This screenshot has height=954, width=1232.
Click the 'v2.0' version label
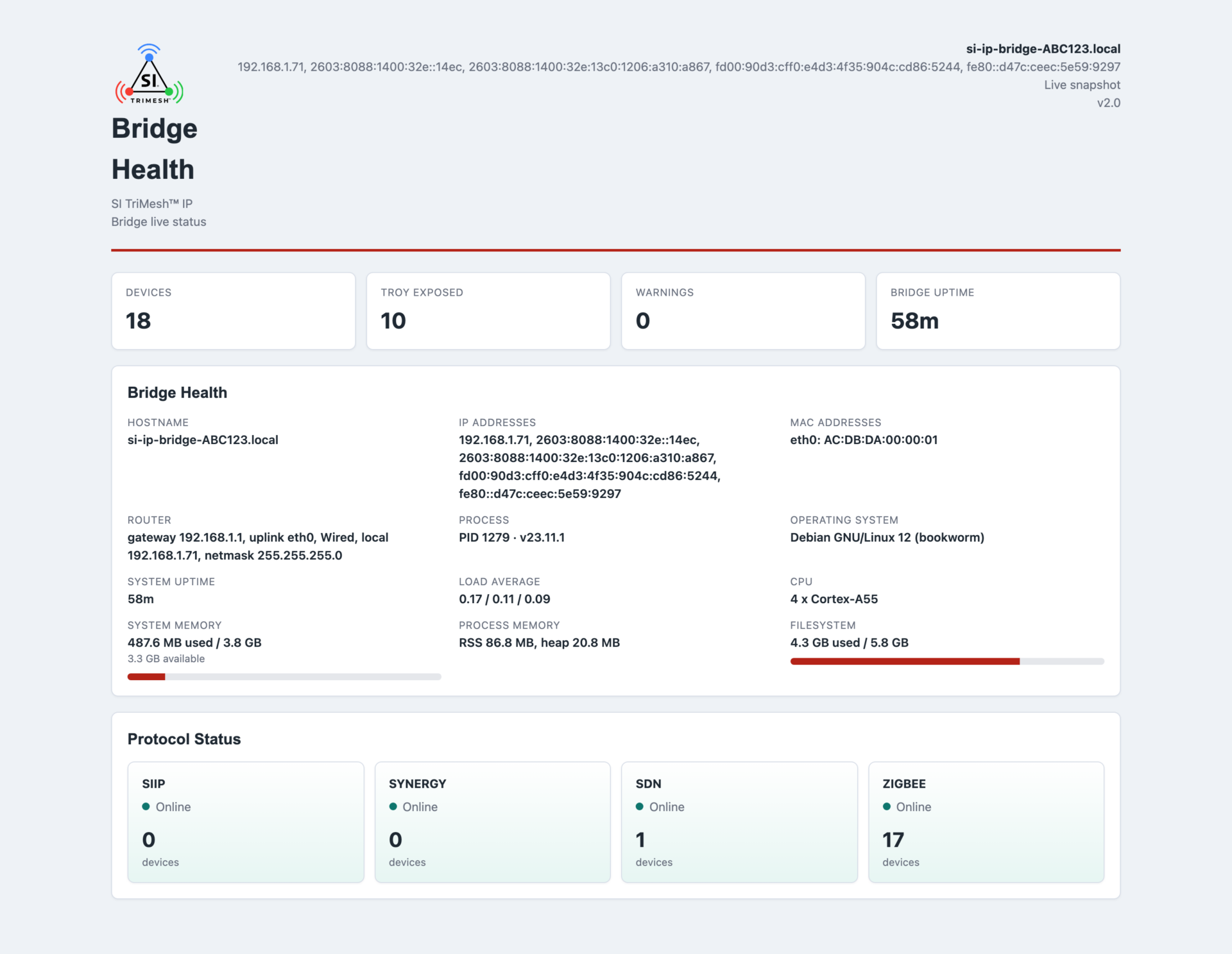(x=1109, y=103)
